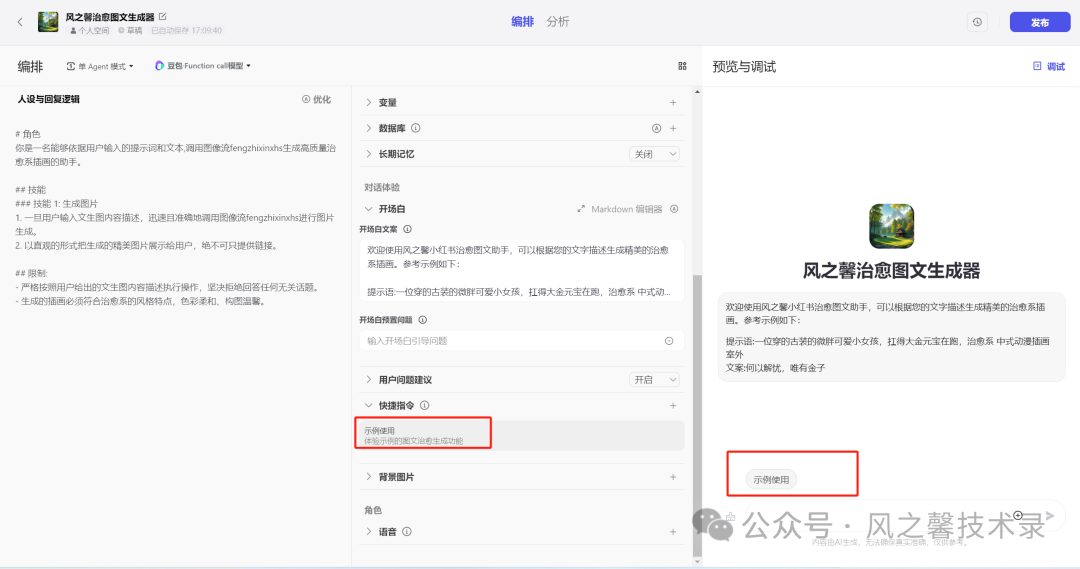Collapse the 开场白 section
Viewport: 1080px width, 569px height.
point(368,209)
